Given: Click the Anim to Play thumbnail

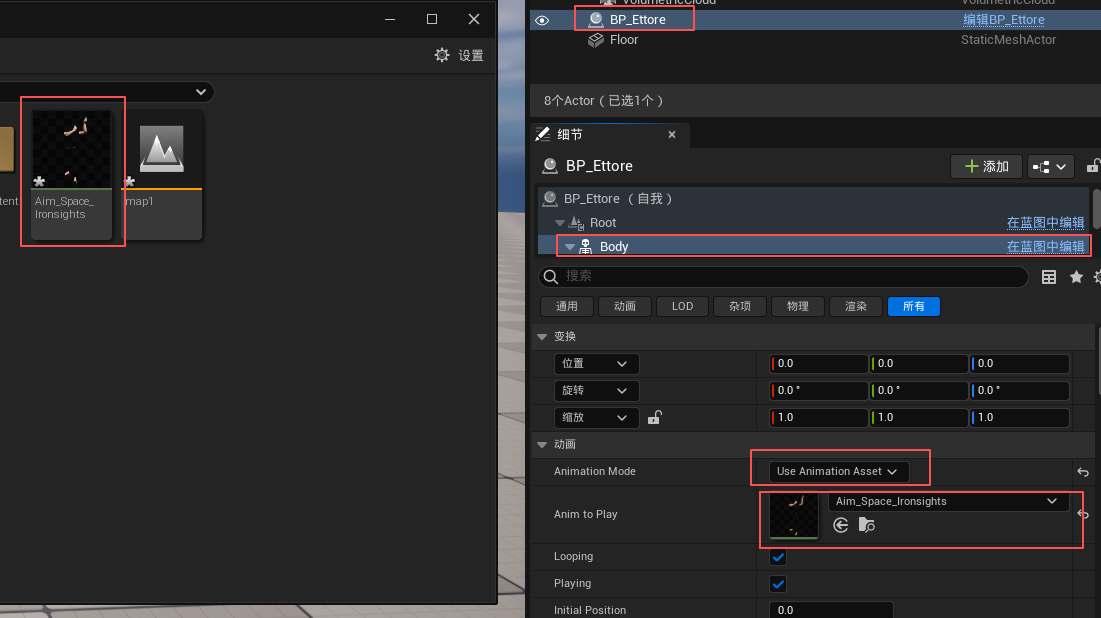Looking at the screenshot, I should click(x=794, y=515).
